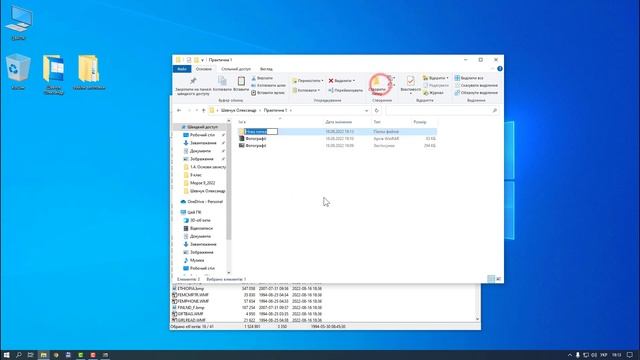The image size is (640, 360).
Task: Click Select all (Виділити все) in ribbon
Action: tap(469, 78)
